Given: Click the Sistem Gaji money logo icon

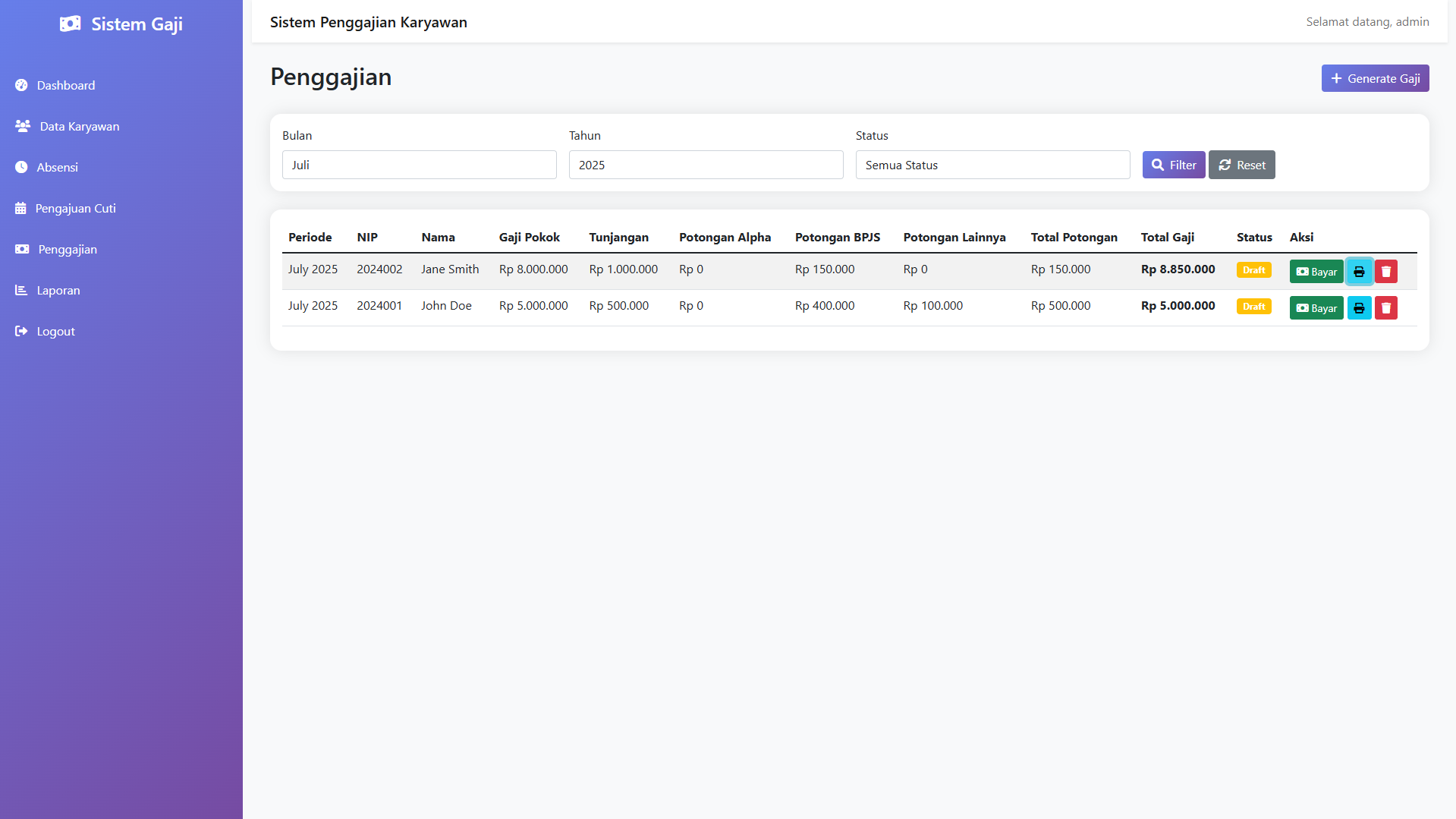Looking at the screenshot, I should point(71,24).
